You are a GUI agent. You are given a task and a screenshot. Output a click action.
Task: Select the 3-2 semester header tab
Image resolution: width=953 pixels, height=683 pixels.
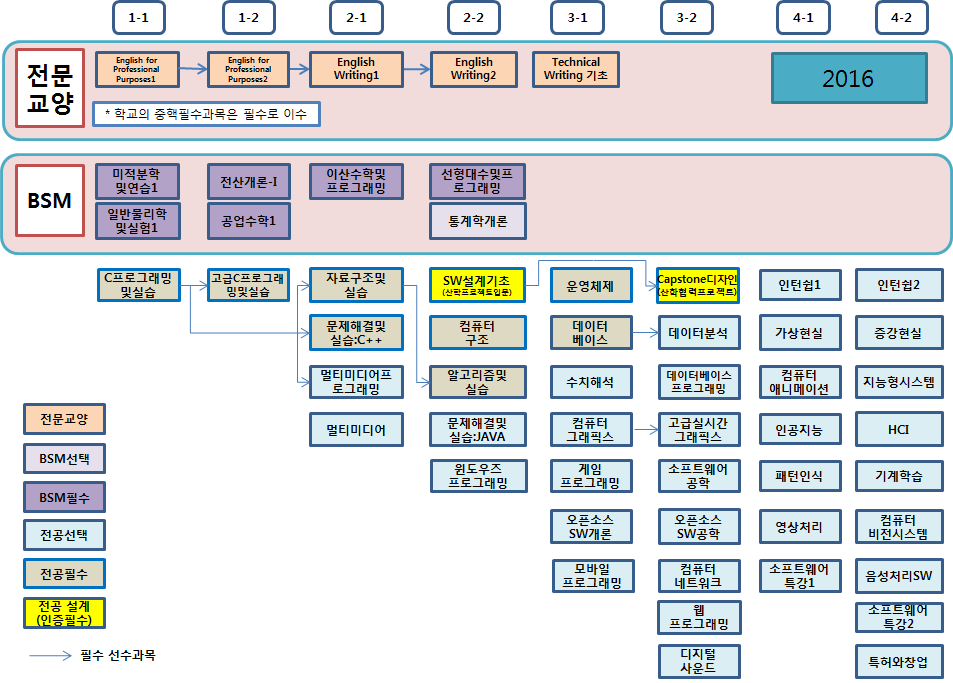[687, 18]
